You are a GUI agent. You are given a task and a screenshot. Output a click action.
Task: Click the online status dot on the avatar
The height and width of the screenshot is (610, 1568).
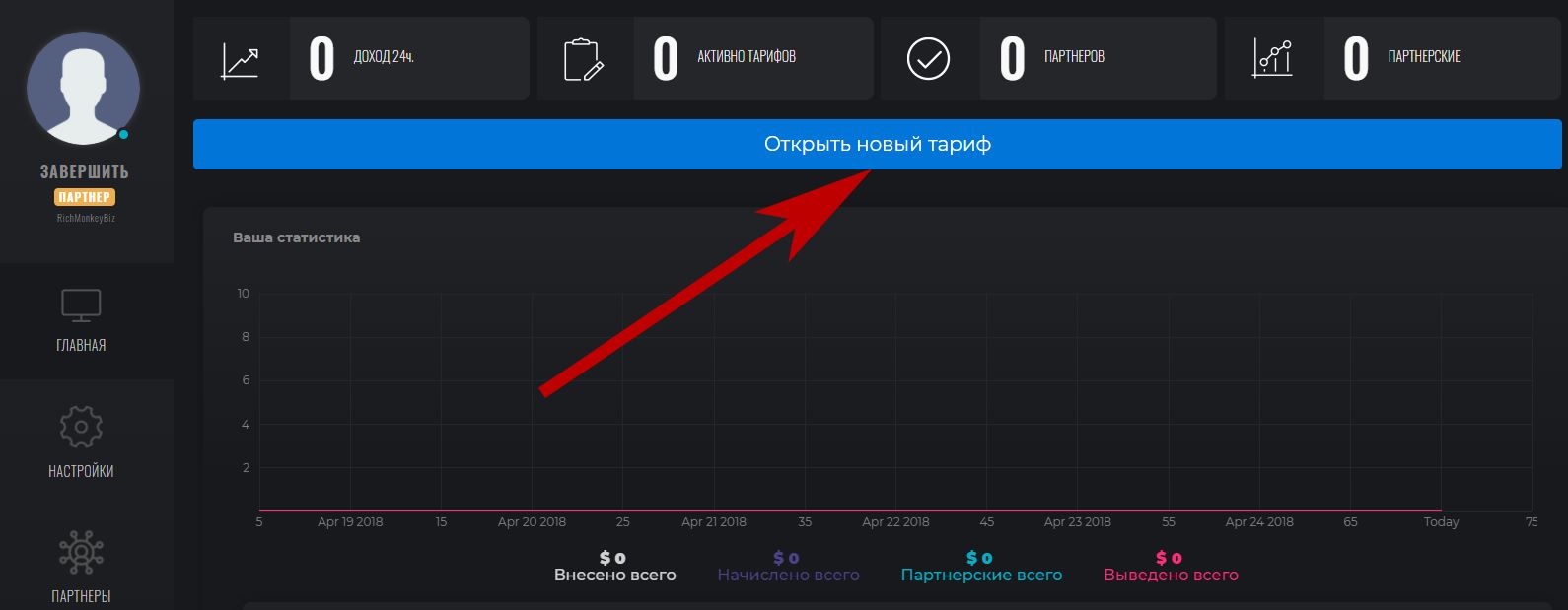[x=123, y=134]
